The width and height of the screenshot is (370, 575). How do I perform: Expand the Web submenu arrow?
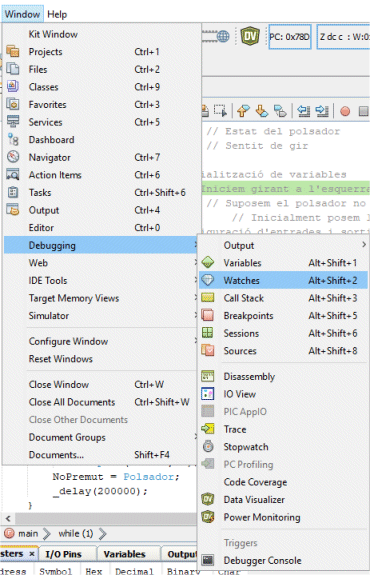coord(195,263)
